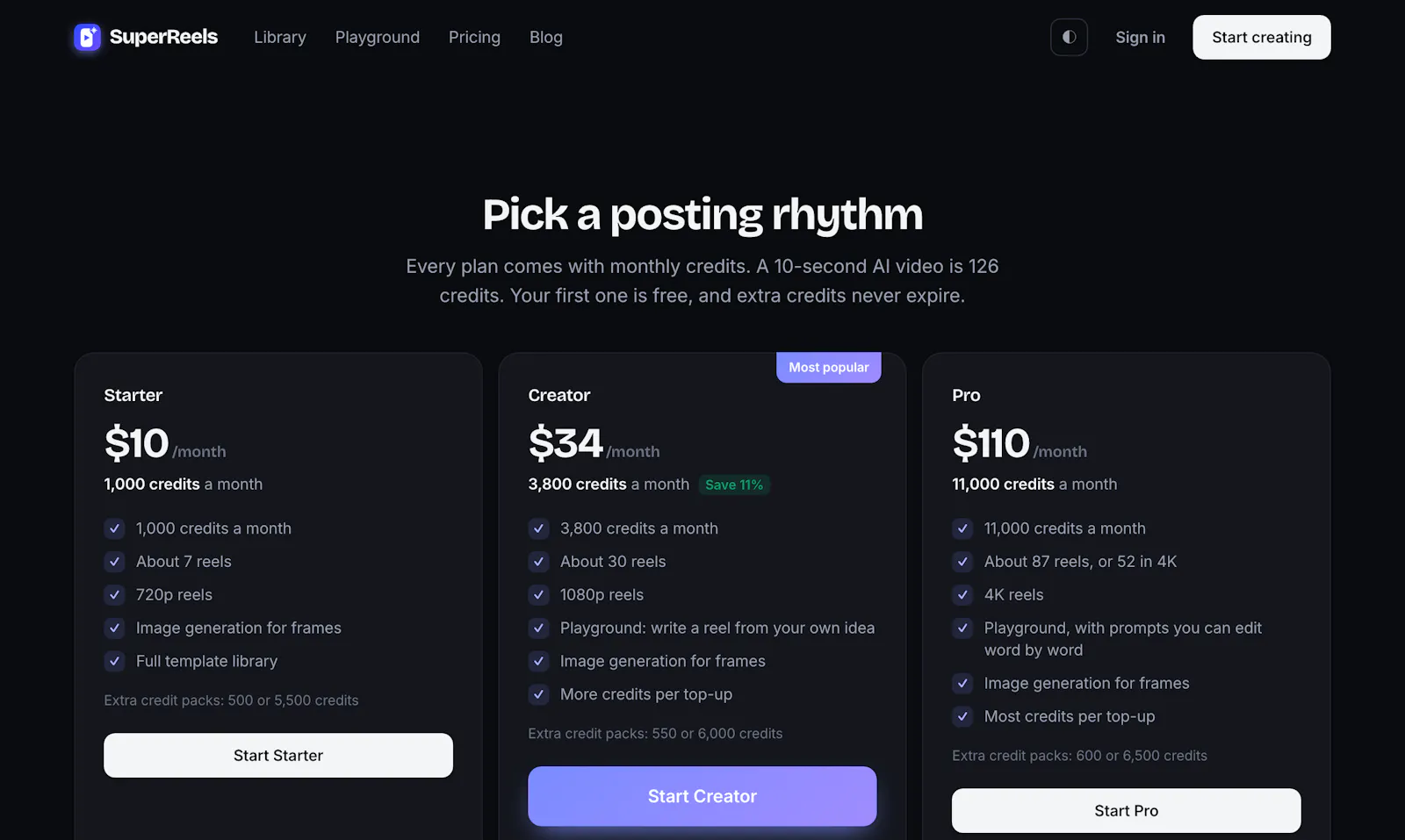1405x840 pixels.
Task: Open the Pricing nav link
Action: 474,37
